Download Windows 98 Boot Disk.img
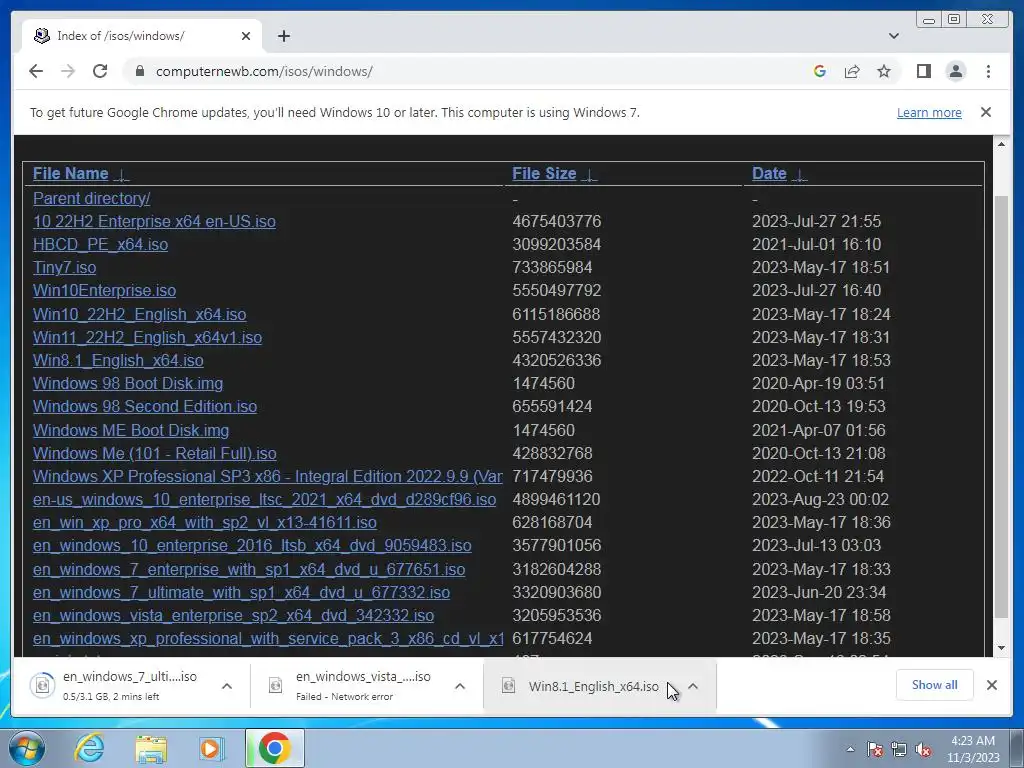 tap(128, 383)
